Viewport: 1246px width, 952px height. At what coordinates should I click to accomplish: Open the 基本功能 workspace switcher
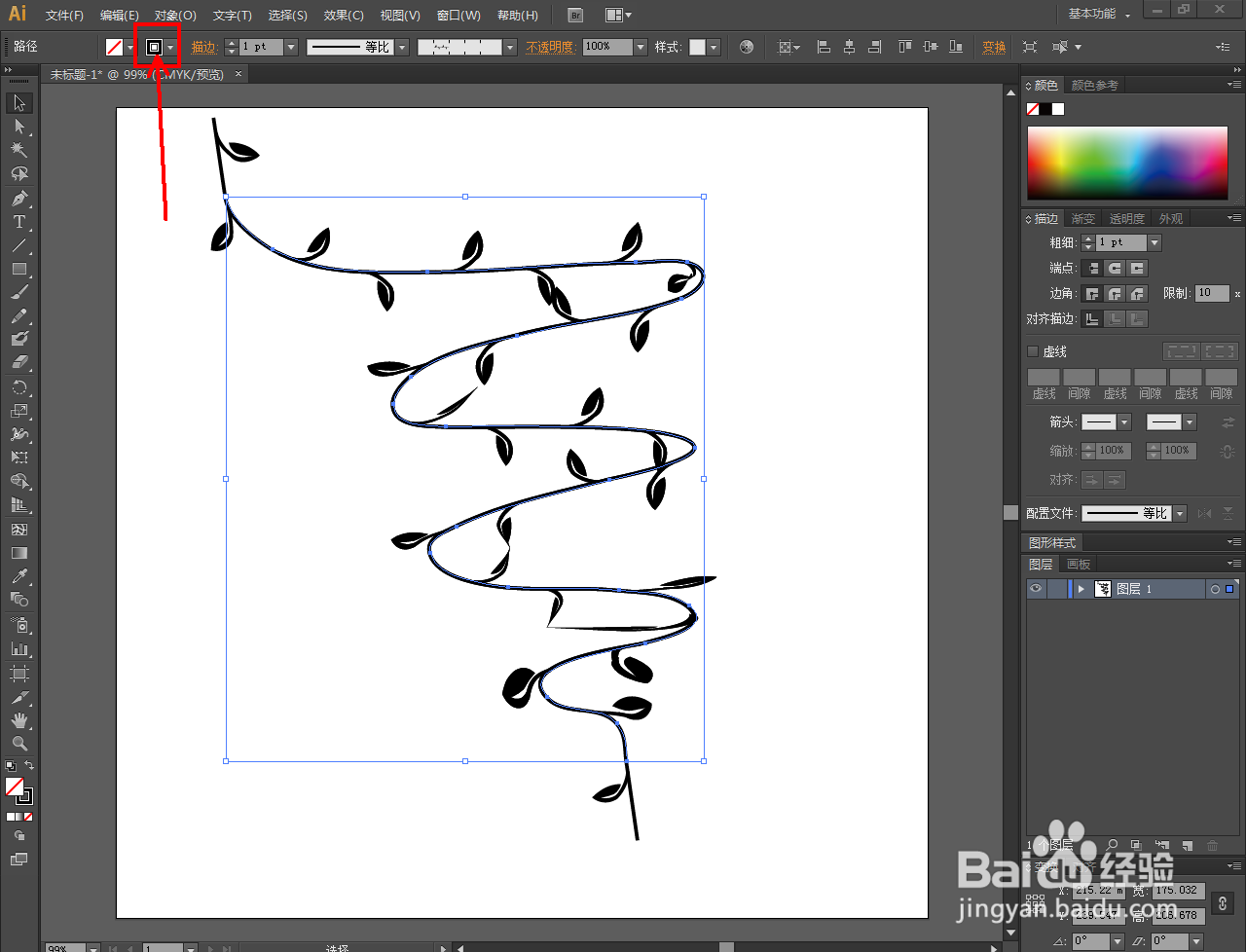(1100, 14)
